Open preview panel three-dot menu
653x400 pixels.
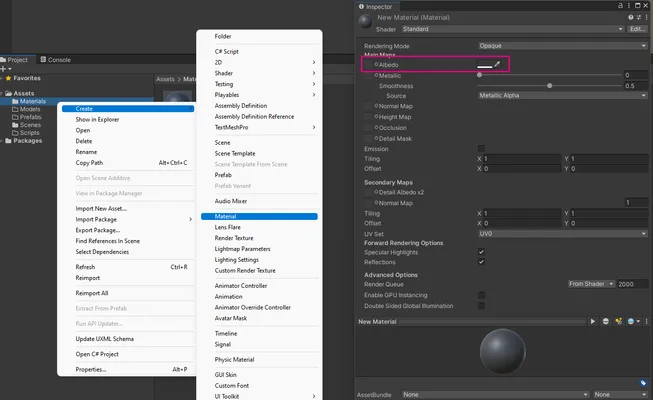tap(646, 321)
